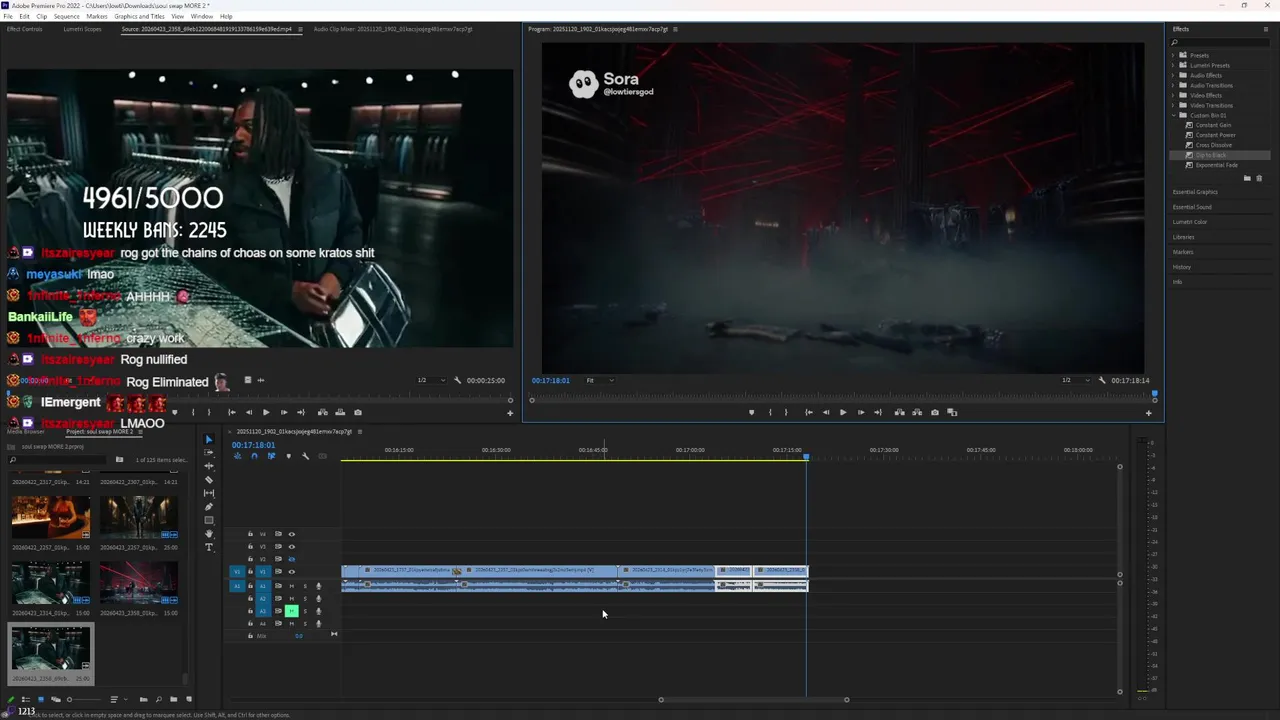Click Overwrite button in Source Monitor
This screenshot has height=720, width=1280.
click(340, 412)
